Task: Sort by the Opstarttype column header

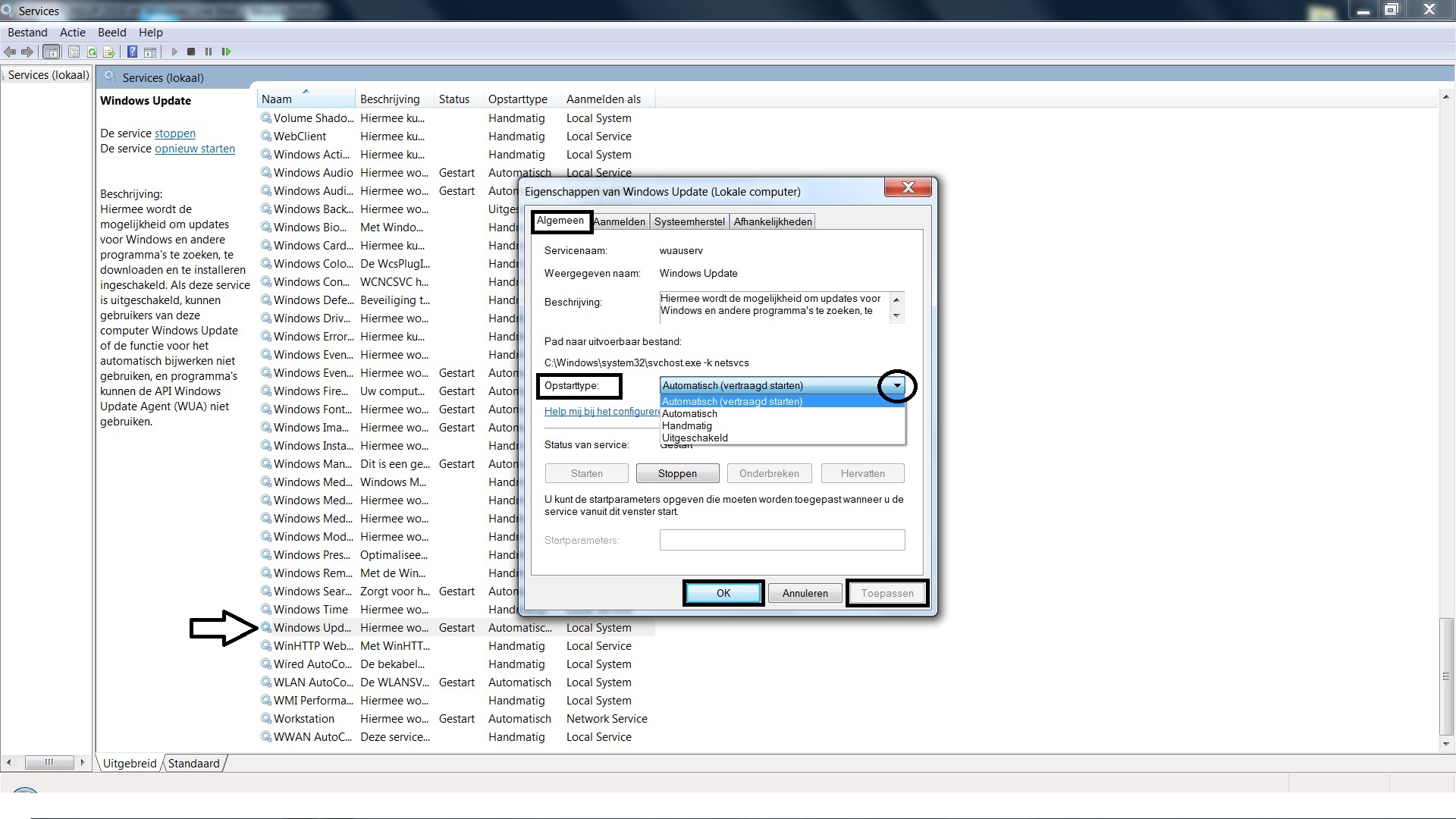Action: click(522, 99)
